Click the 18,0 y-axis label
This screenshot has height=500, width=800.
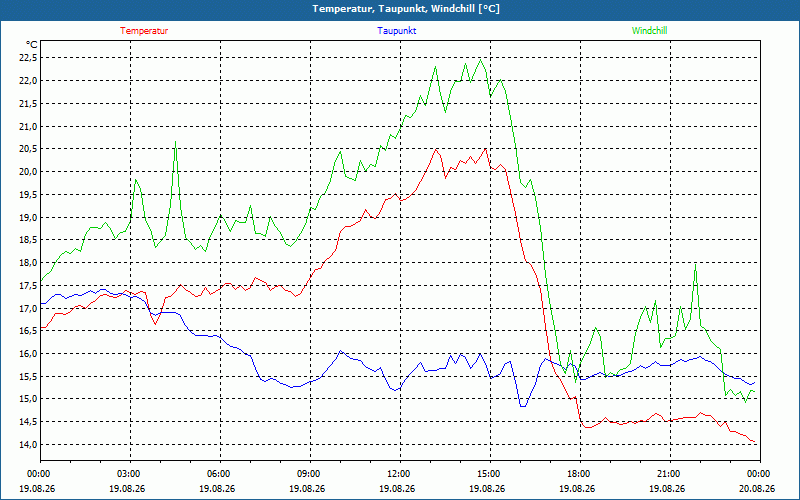(28, 263)
